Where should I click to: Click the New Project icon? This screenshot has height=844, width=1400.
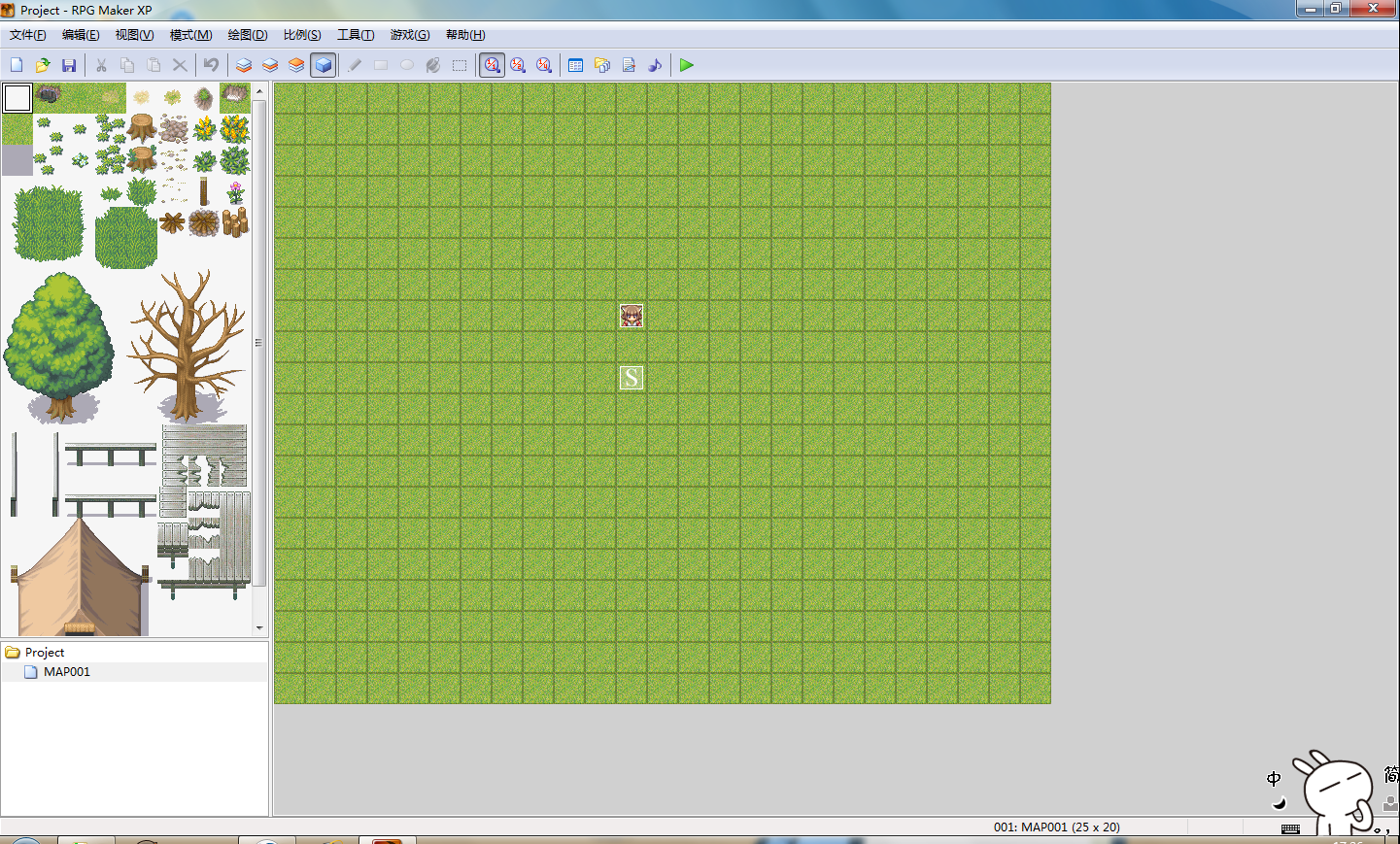pos(17,65)
